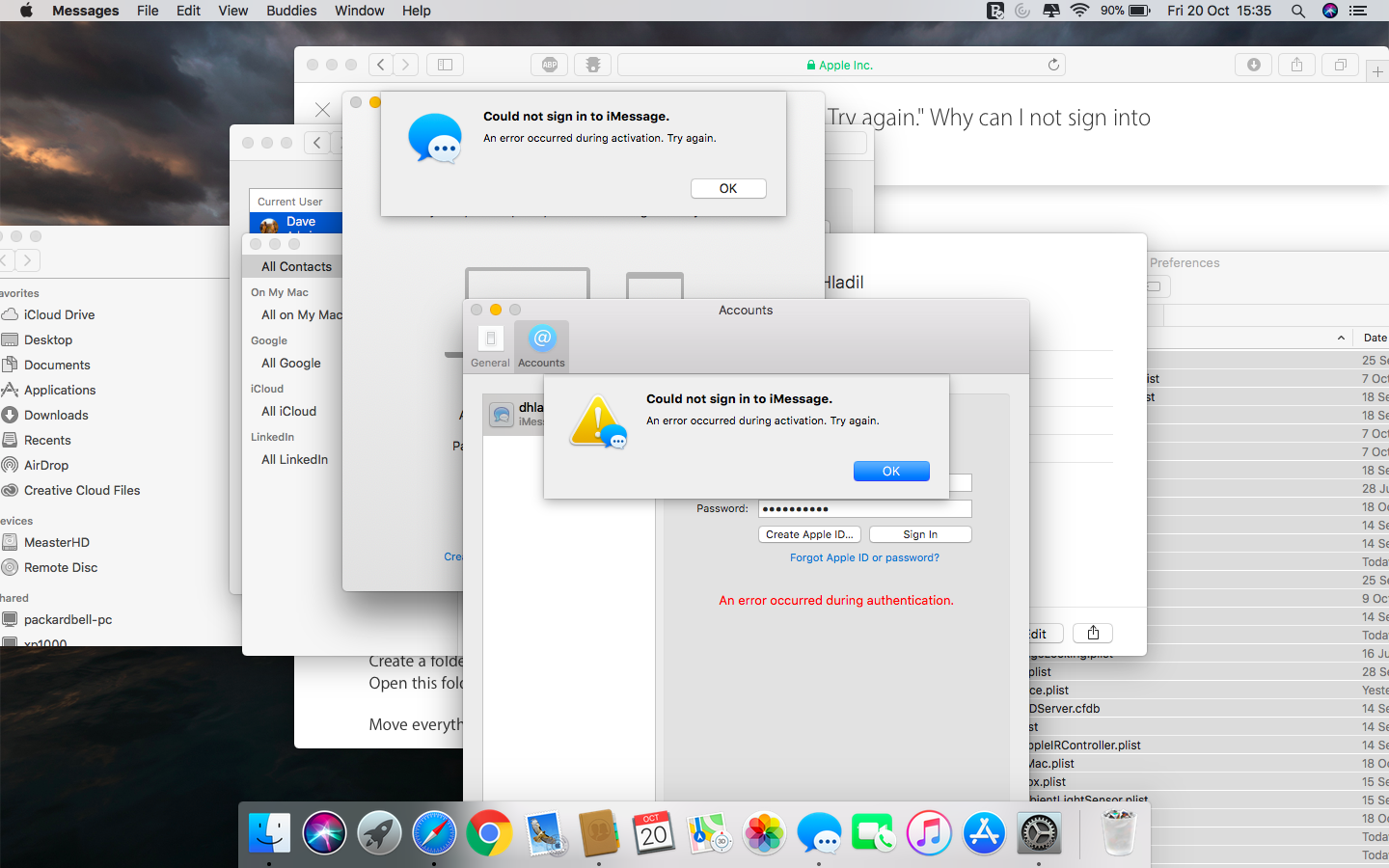
Task: Open Spotlight search in menu bar
Action: coord(1298,11)
